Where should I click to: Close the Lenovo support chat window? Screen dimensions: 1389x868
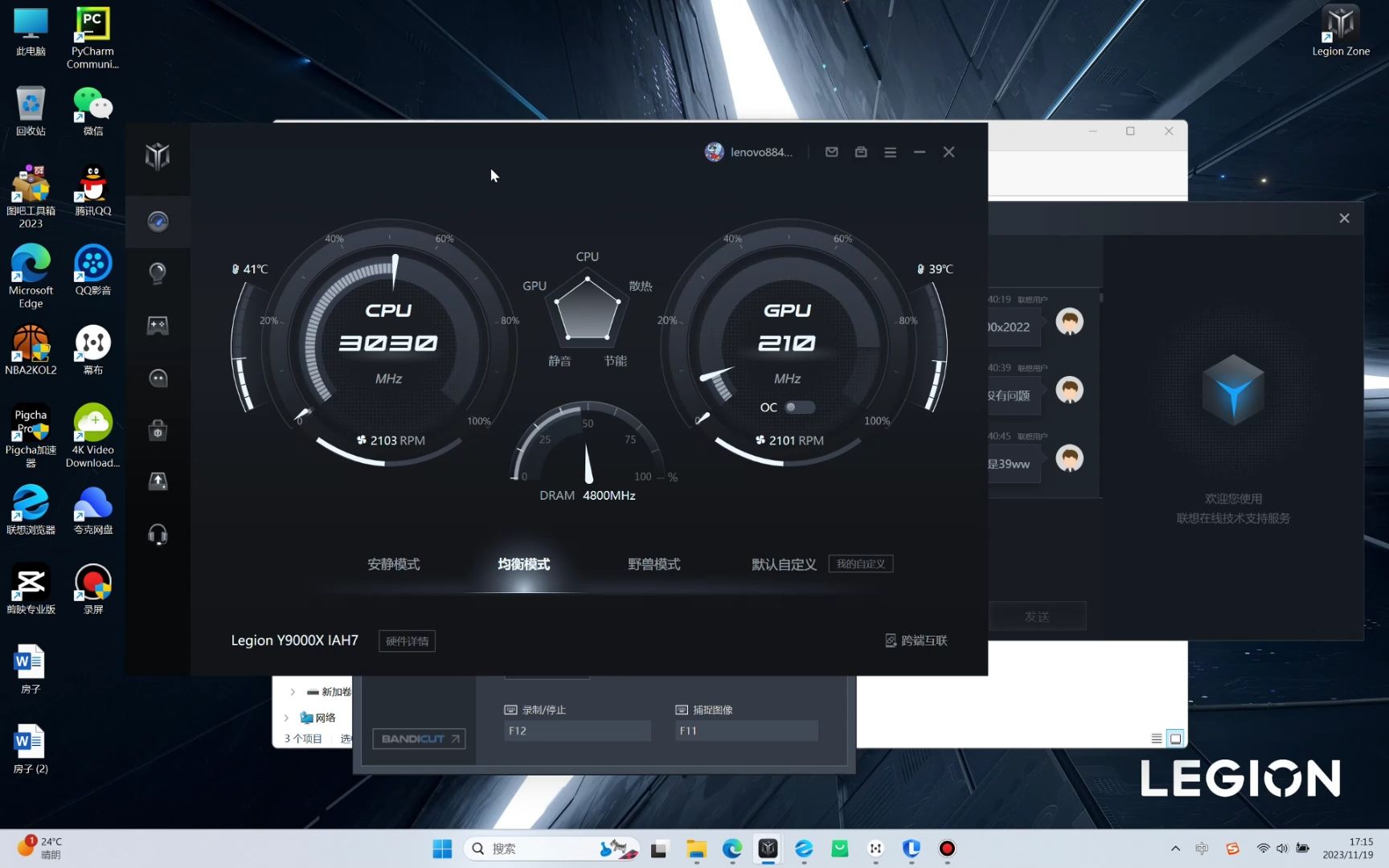pyautogui.click(x=1344, y=219)
